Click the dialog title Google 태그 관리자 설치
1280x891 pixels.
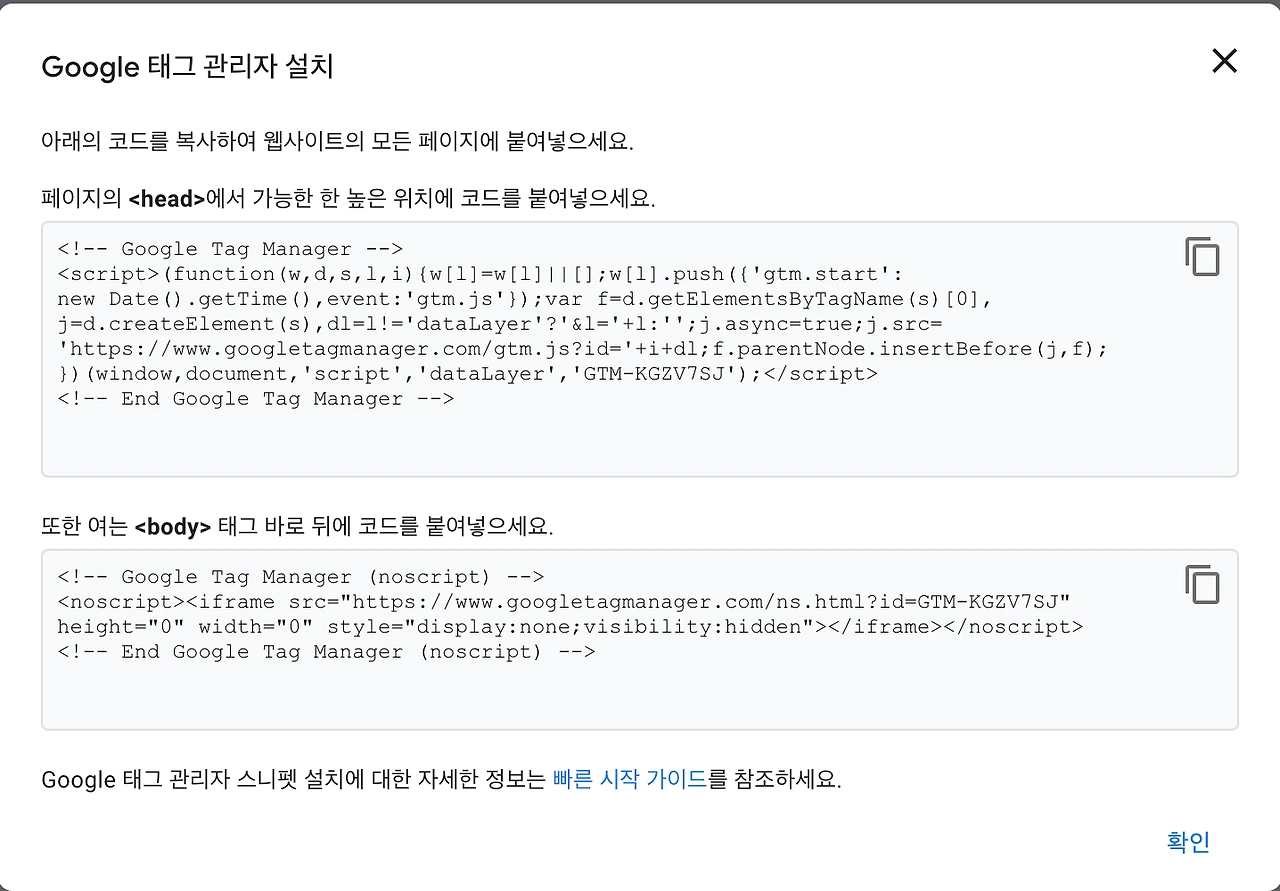tap(186, 67)
